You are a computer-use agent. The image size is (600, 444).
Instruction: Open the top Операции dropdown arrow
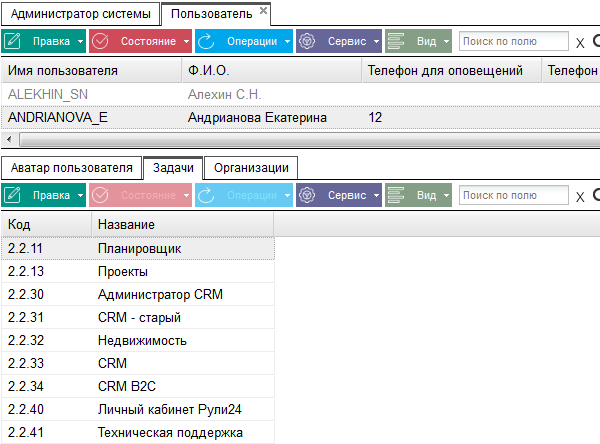coord(286,42)
